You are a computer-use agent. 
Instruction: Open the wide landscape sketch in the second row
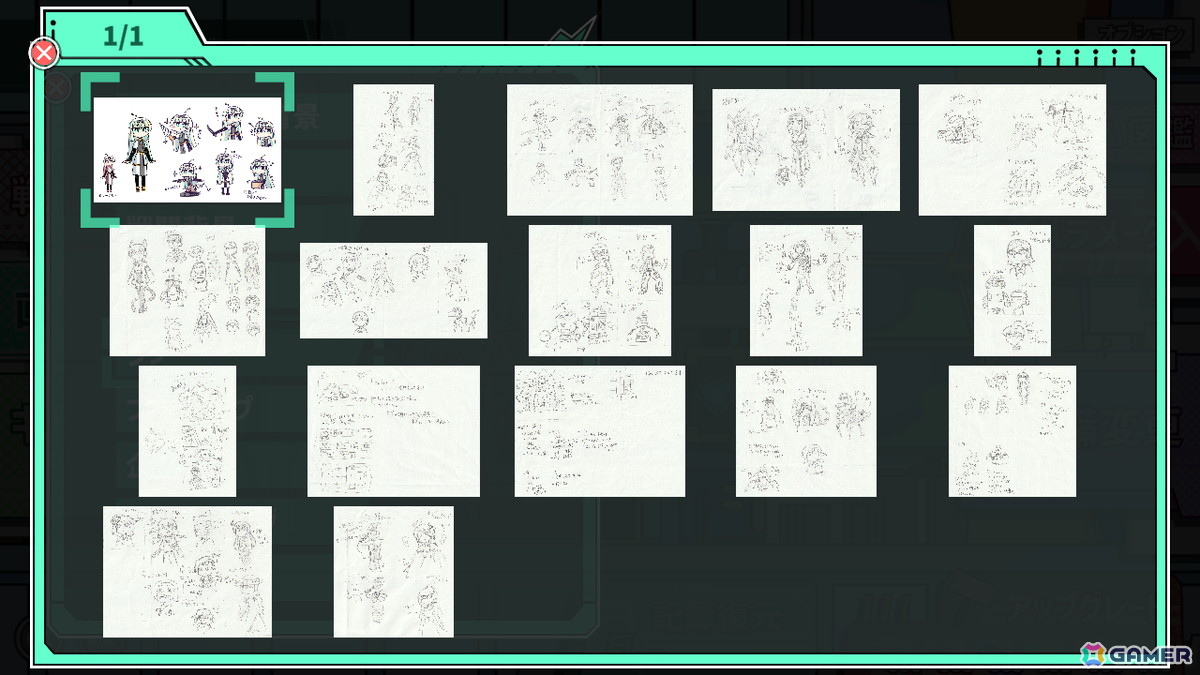pos(393,290)
